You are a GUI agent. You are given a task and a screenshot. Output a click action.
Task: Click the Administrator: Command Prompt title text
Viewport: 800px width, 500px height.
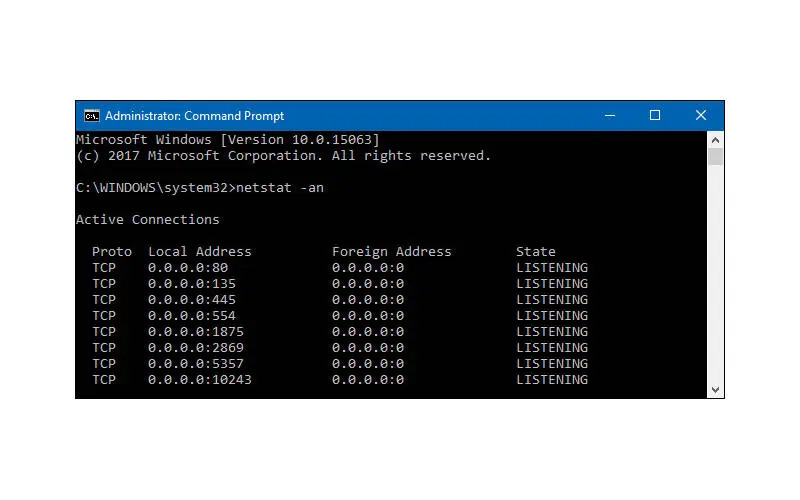[x=194, y=116]
